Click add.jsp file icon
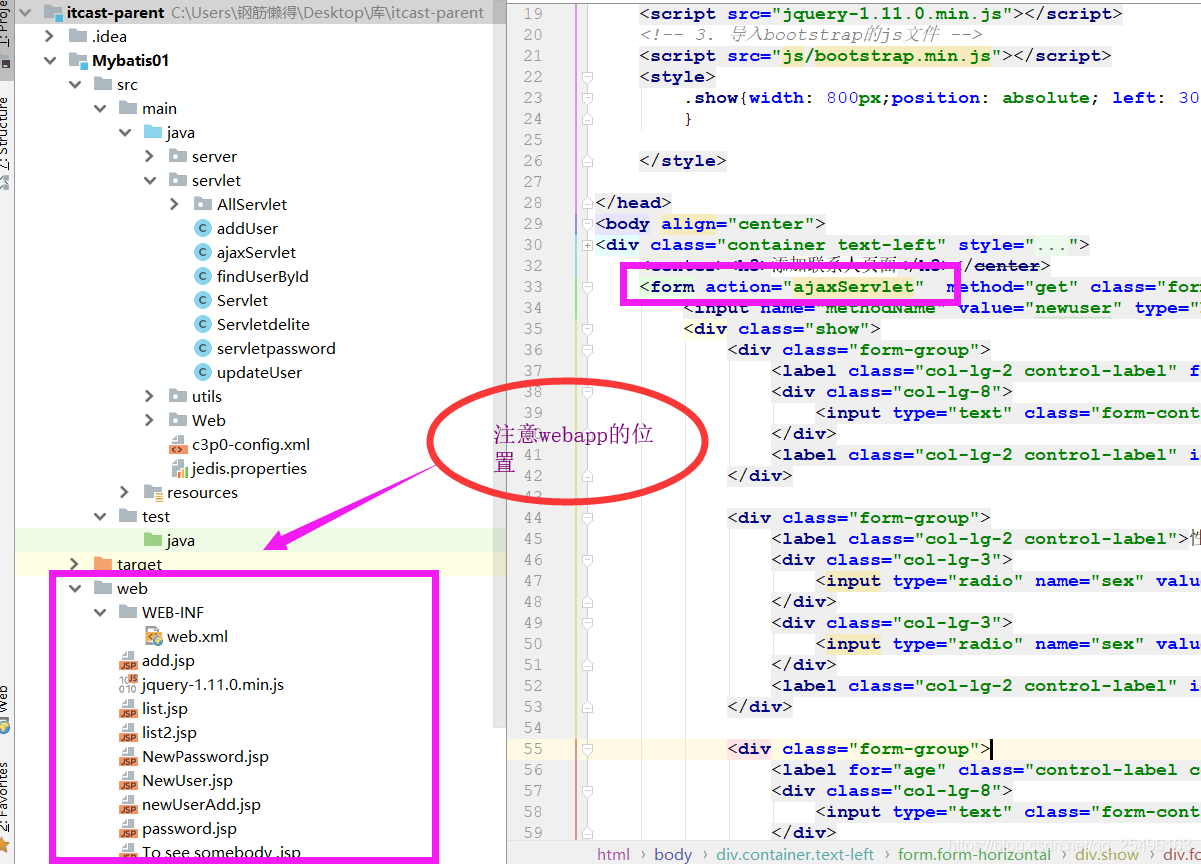The height and width of the screenshot is (864, 1201). [128, 660]
